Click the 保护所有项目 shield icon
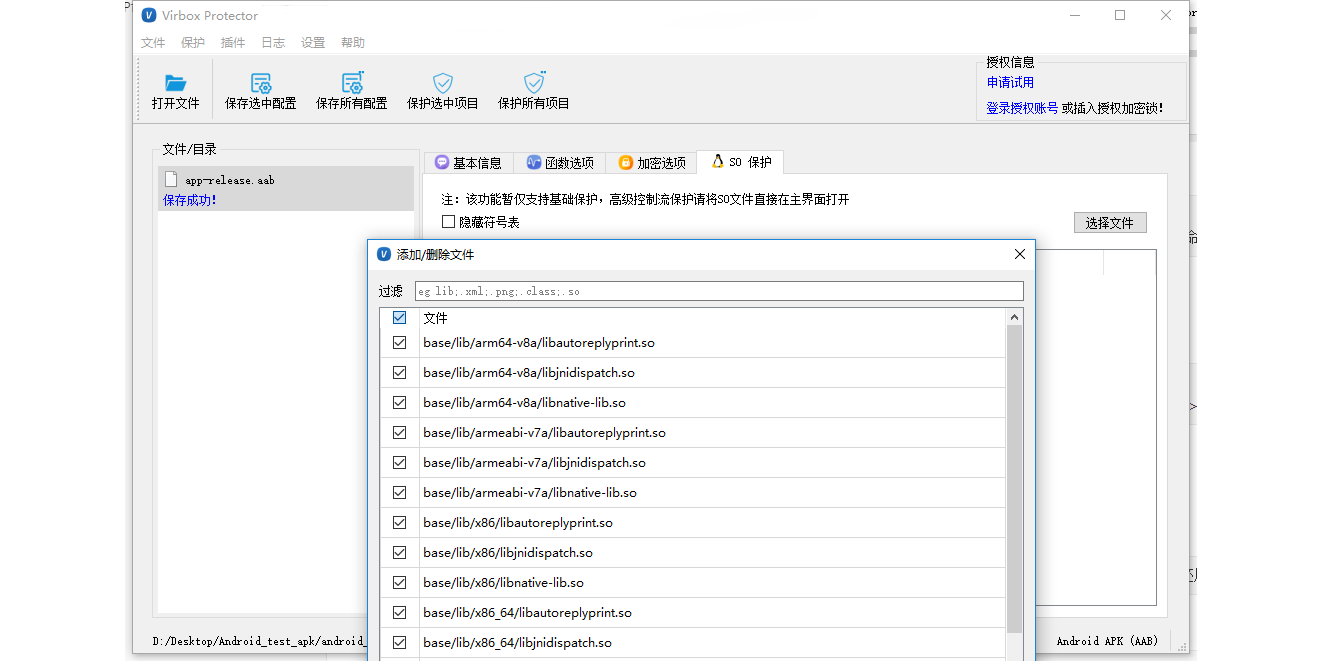This screenshot has width=1322, height=661. click(533, 84)
